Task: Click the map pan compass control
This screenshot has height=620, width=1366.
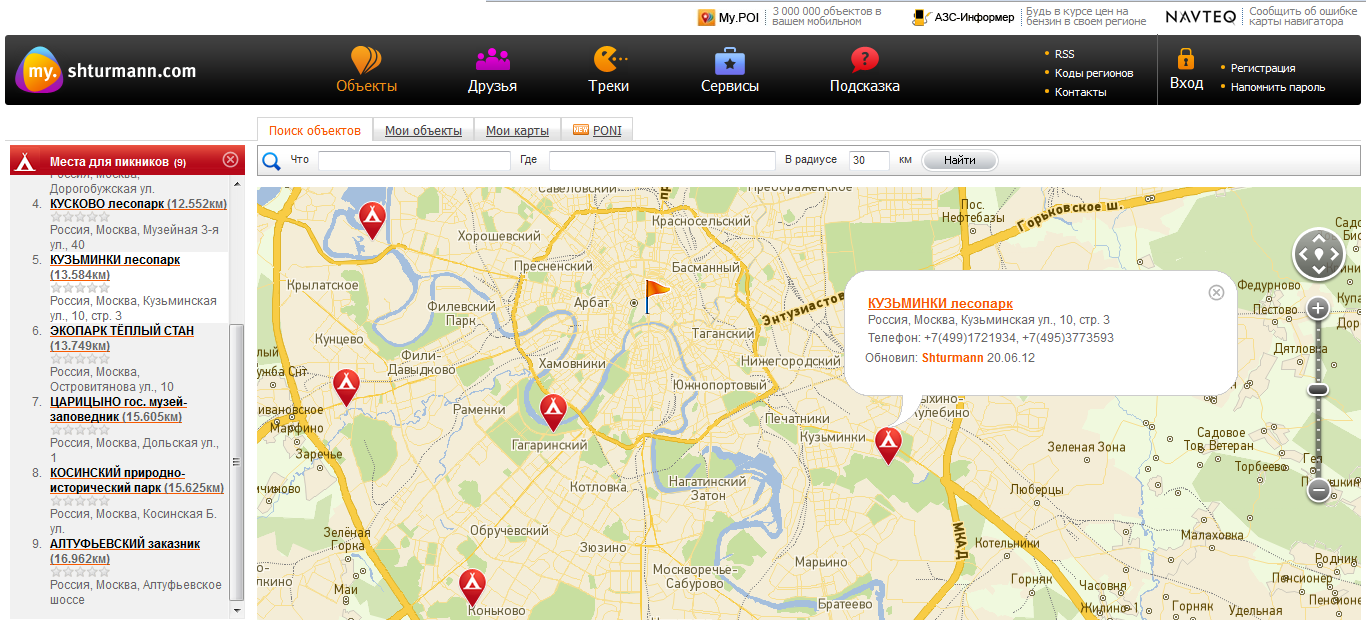Action: coord(1318,255)
